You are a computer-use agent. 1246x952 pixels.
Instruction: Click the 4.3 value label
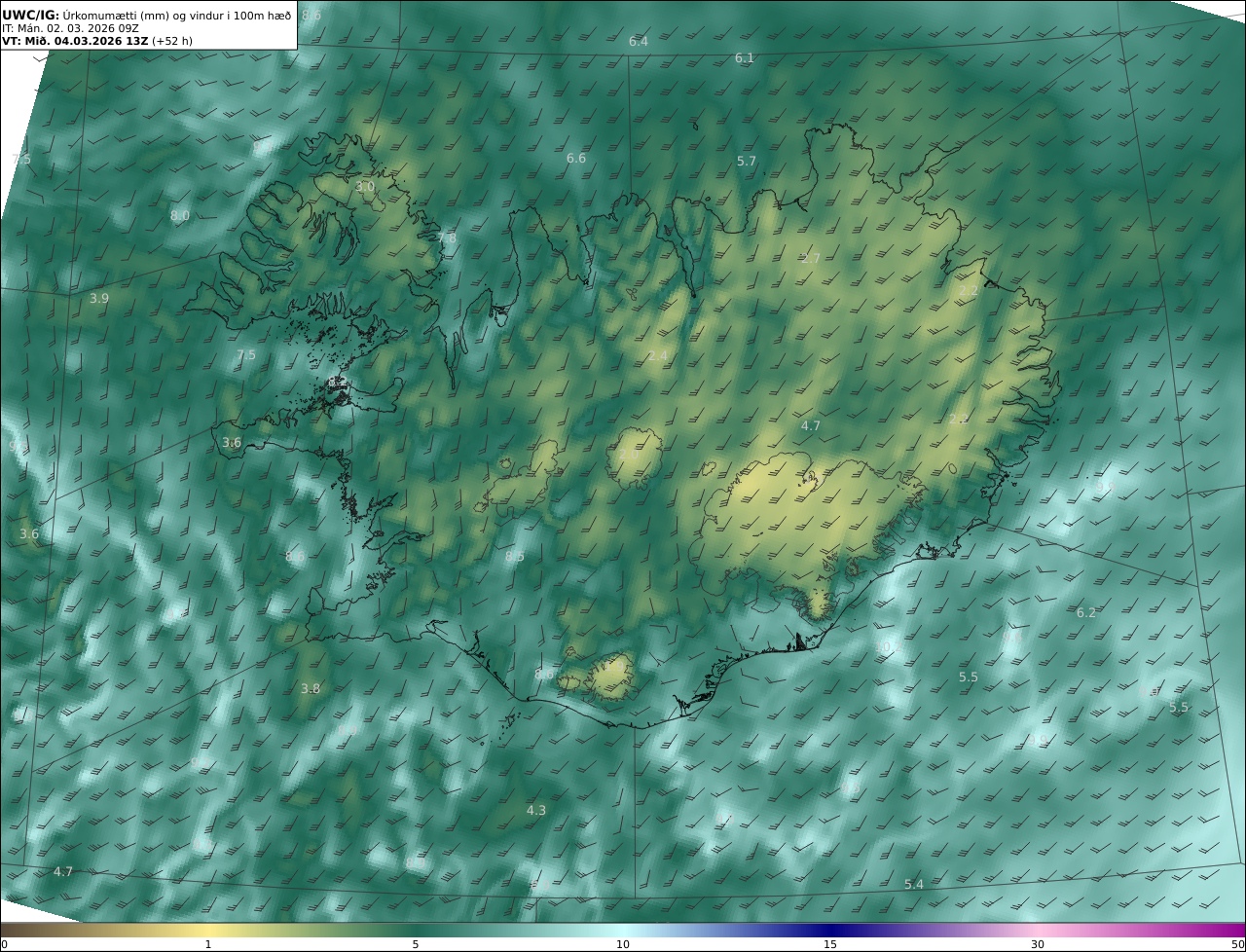(536, 811)
